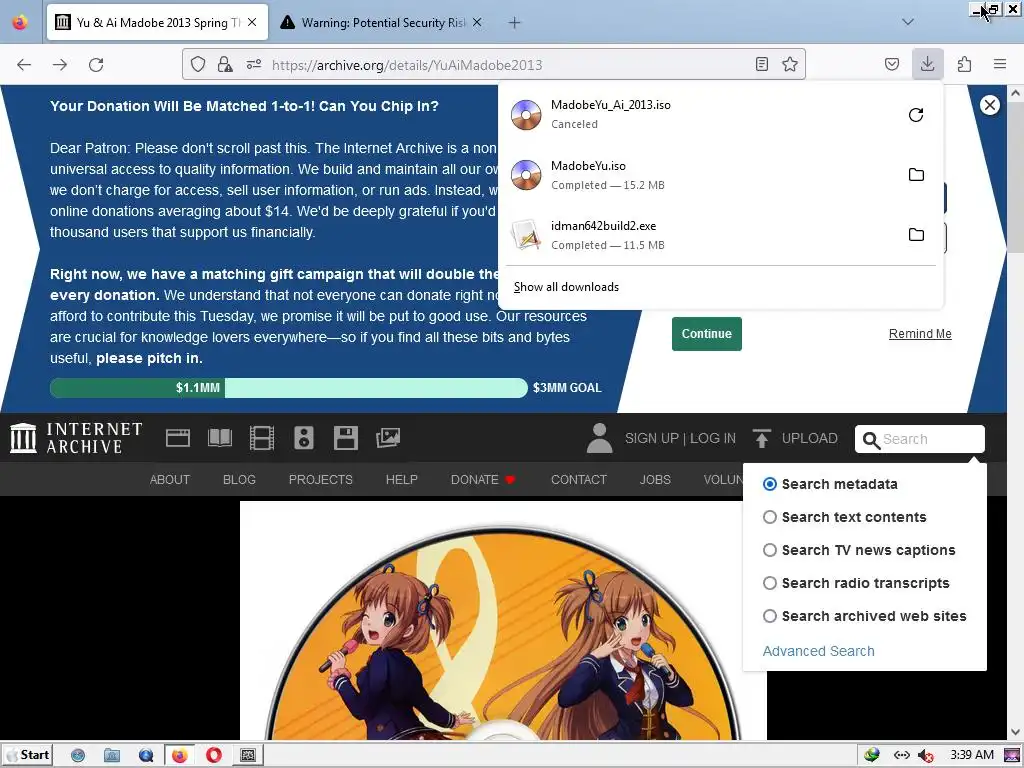
Task: Switch to the Yu & Ai Madobe 2013 tab
Action: [157, 22]
